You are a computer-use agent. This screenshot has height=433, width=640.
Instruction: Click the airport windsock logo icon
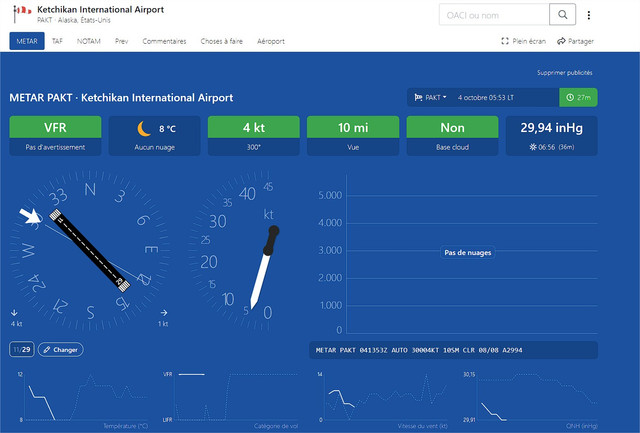tap(22, 13)
